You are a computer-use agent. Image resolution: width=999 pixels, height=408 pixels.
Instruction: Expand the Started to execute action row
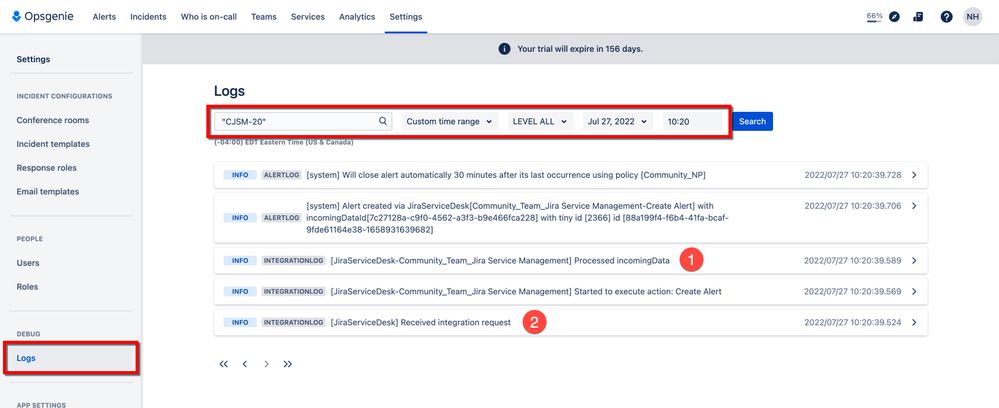tap(914, 291)
